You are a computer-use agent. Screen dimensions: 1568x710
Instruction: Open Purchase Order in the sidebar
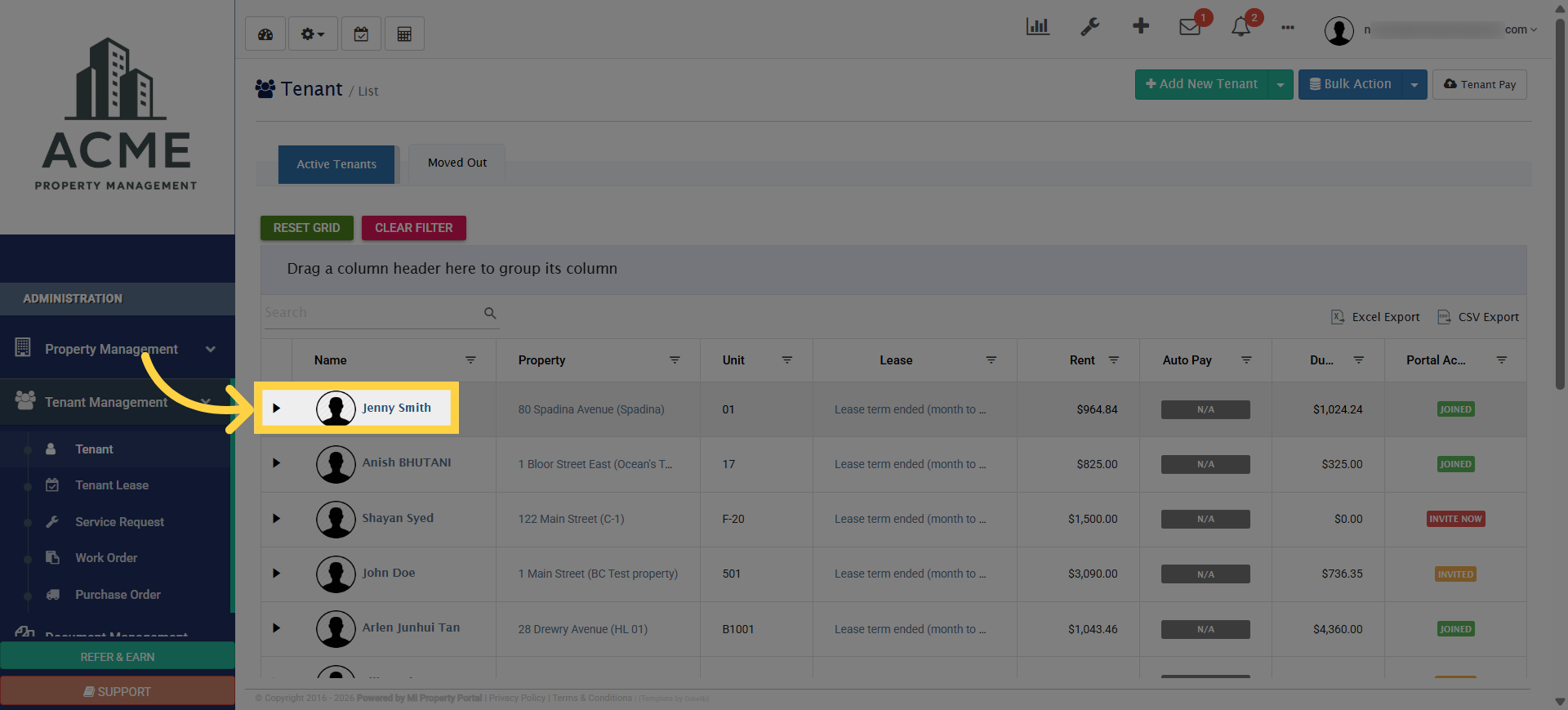(x=118, y=595)
